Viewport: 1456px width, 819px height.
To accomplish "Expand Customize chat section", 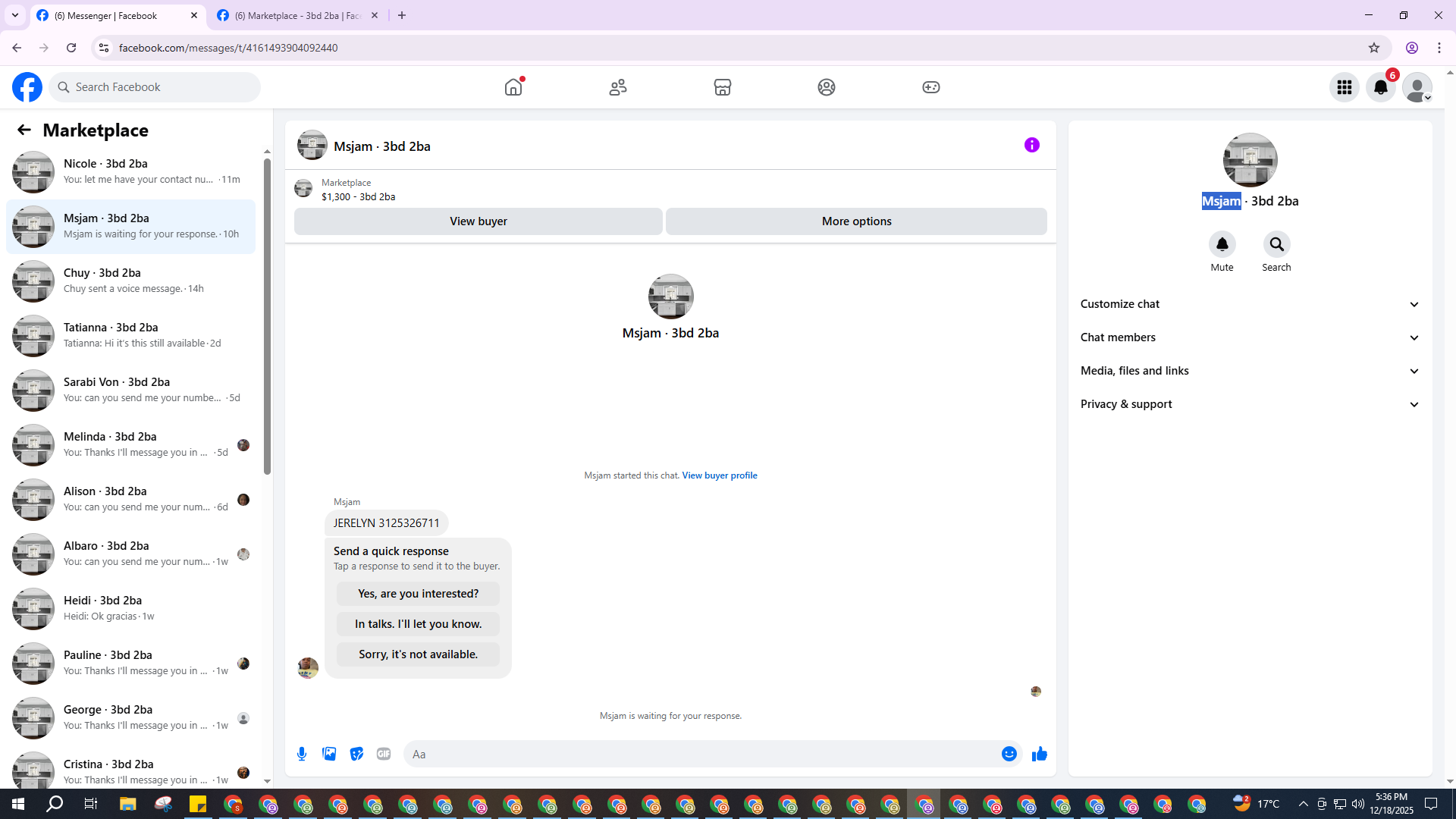I will (x=1250, y=304).
